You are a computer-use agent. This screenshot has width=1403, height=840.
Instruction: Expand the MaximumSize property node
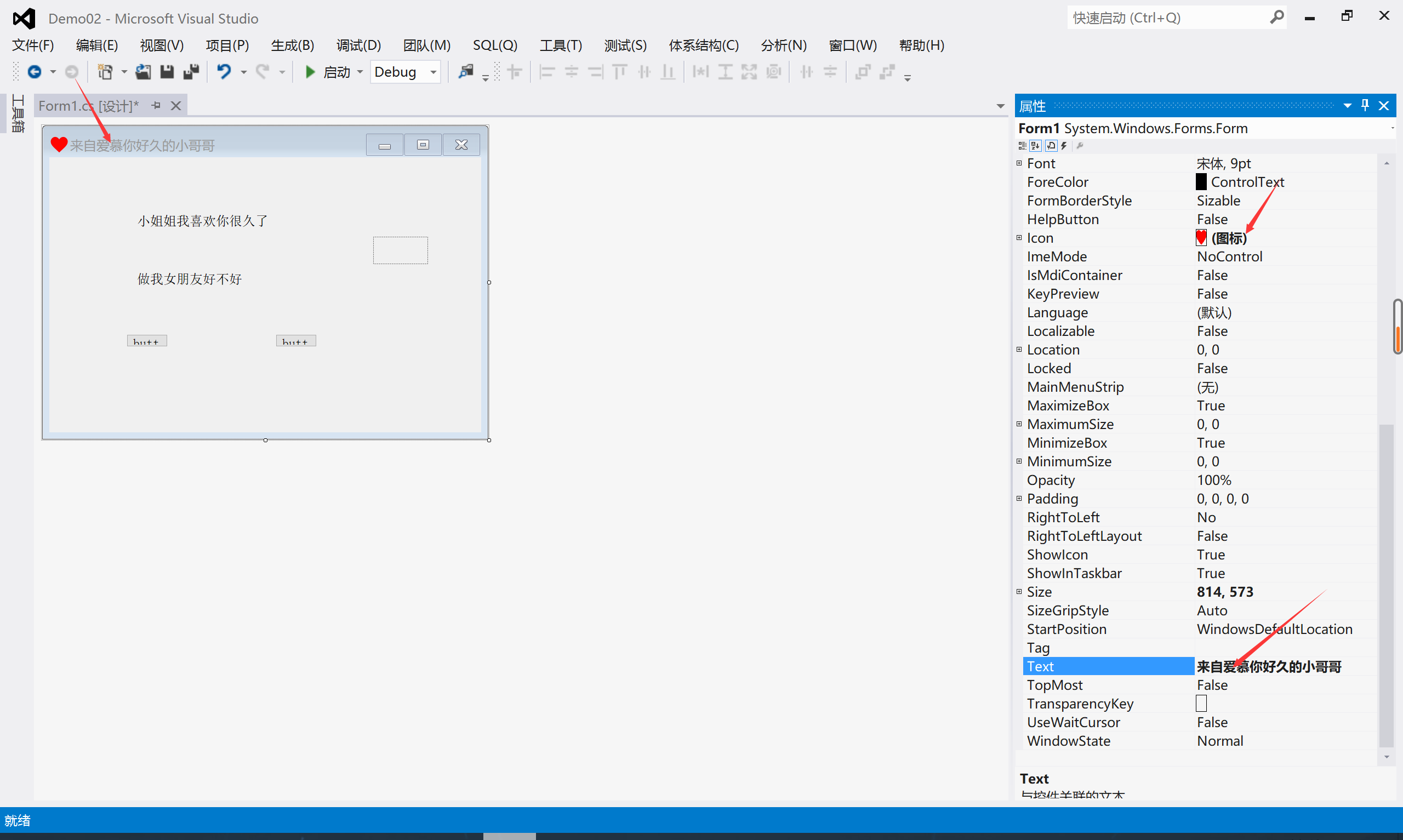coord(1019,424)
